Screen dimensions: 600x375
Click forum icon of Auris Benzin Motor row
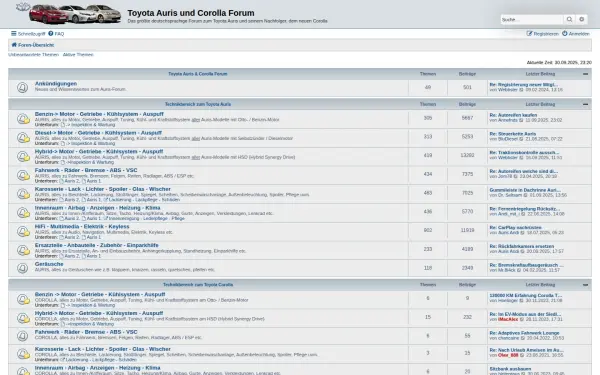point(23,119)
